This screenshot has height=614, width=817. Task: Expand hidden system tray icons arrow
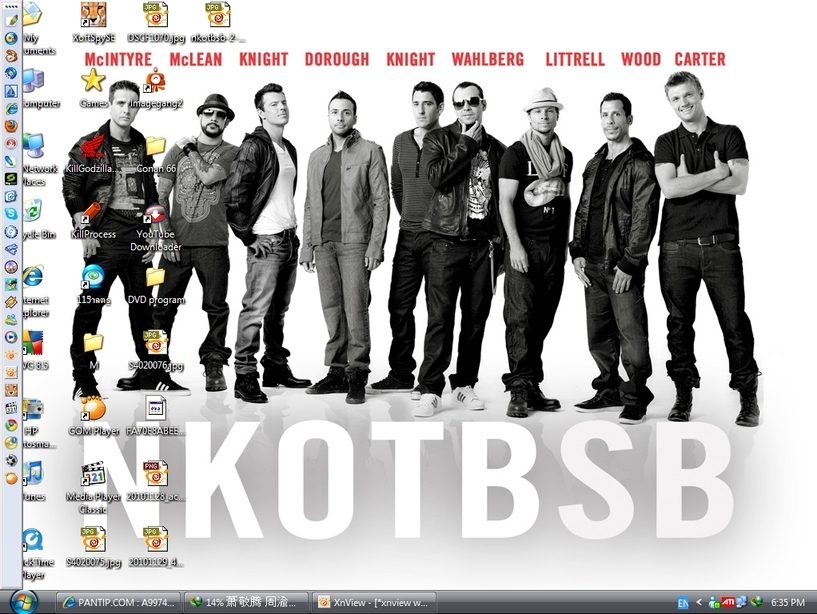699,603
